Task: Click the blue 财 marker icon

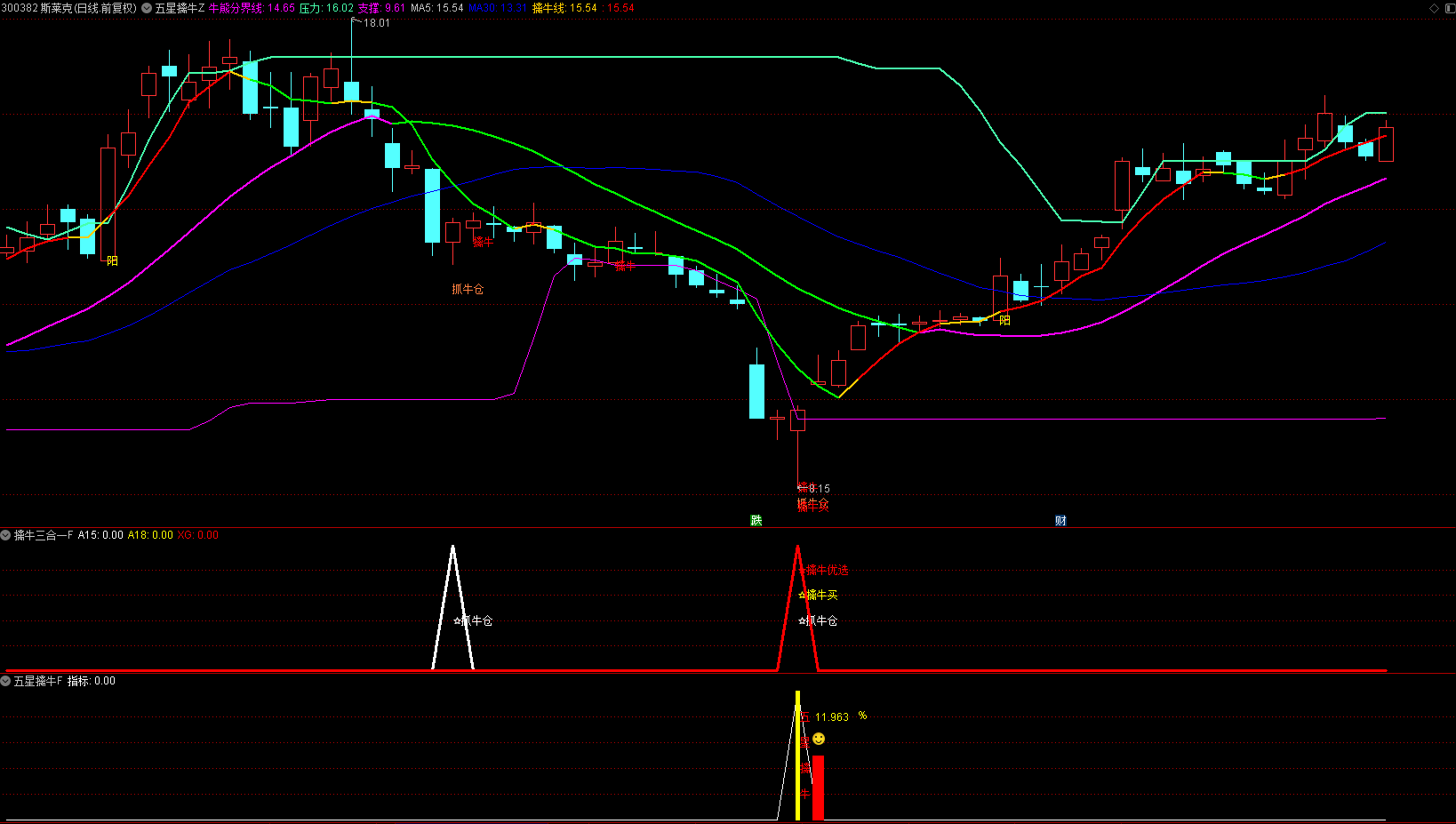Action: point(1060,520)
